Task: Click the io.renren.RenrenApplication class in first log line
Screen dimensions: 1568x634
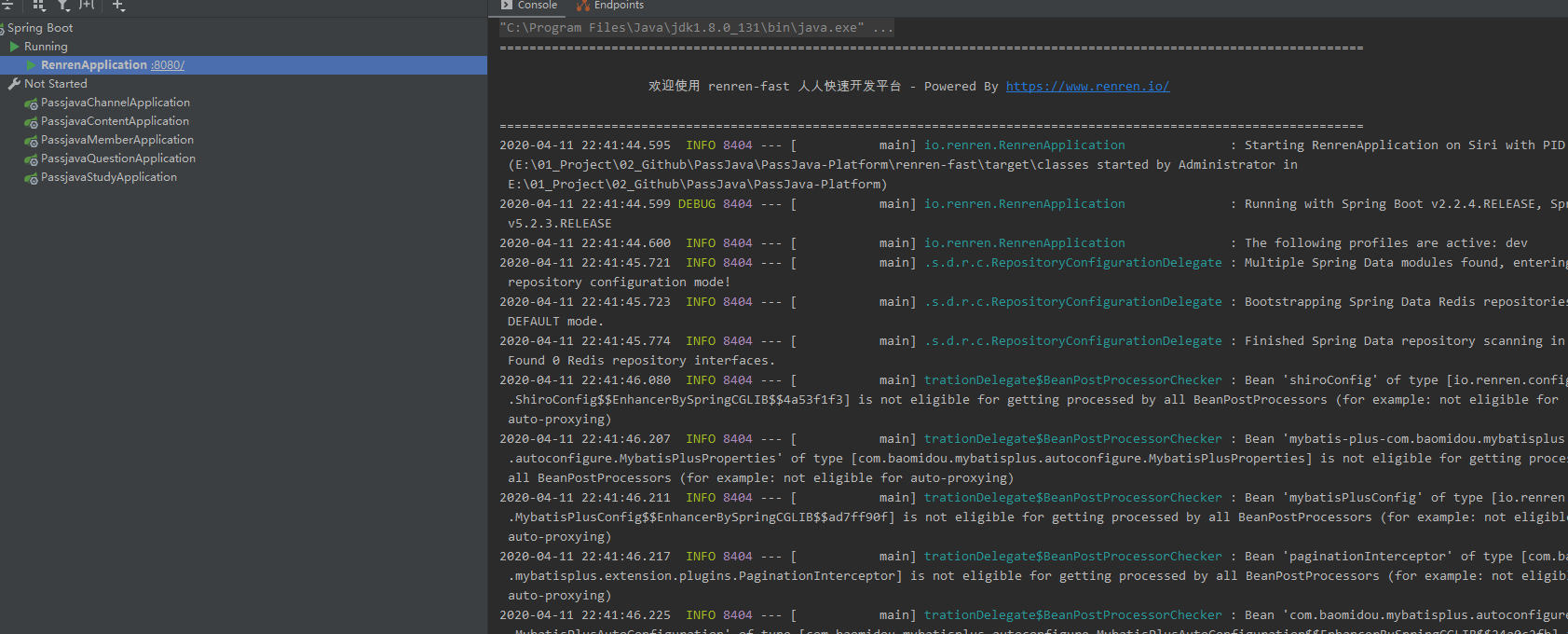Action: [1024, 145]
